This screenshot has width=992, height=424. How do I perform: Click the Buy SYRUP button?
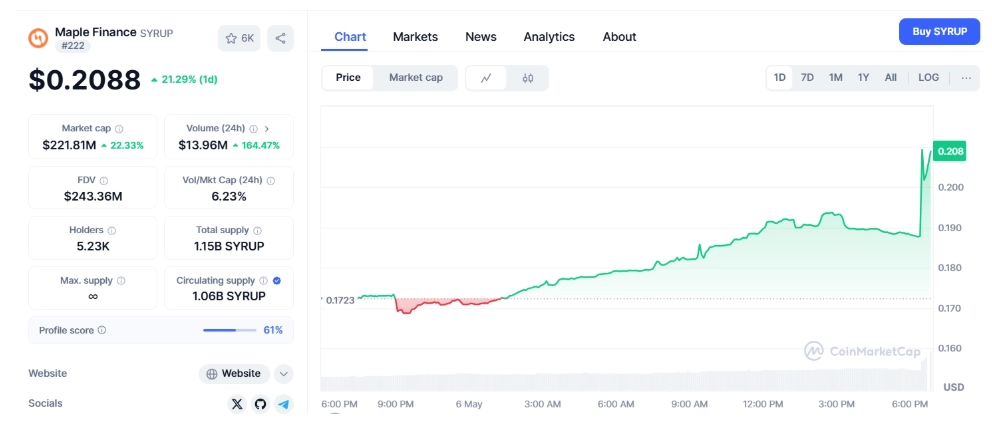[939, 32]
